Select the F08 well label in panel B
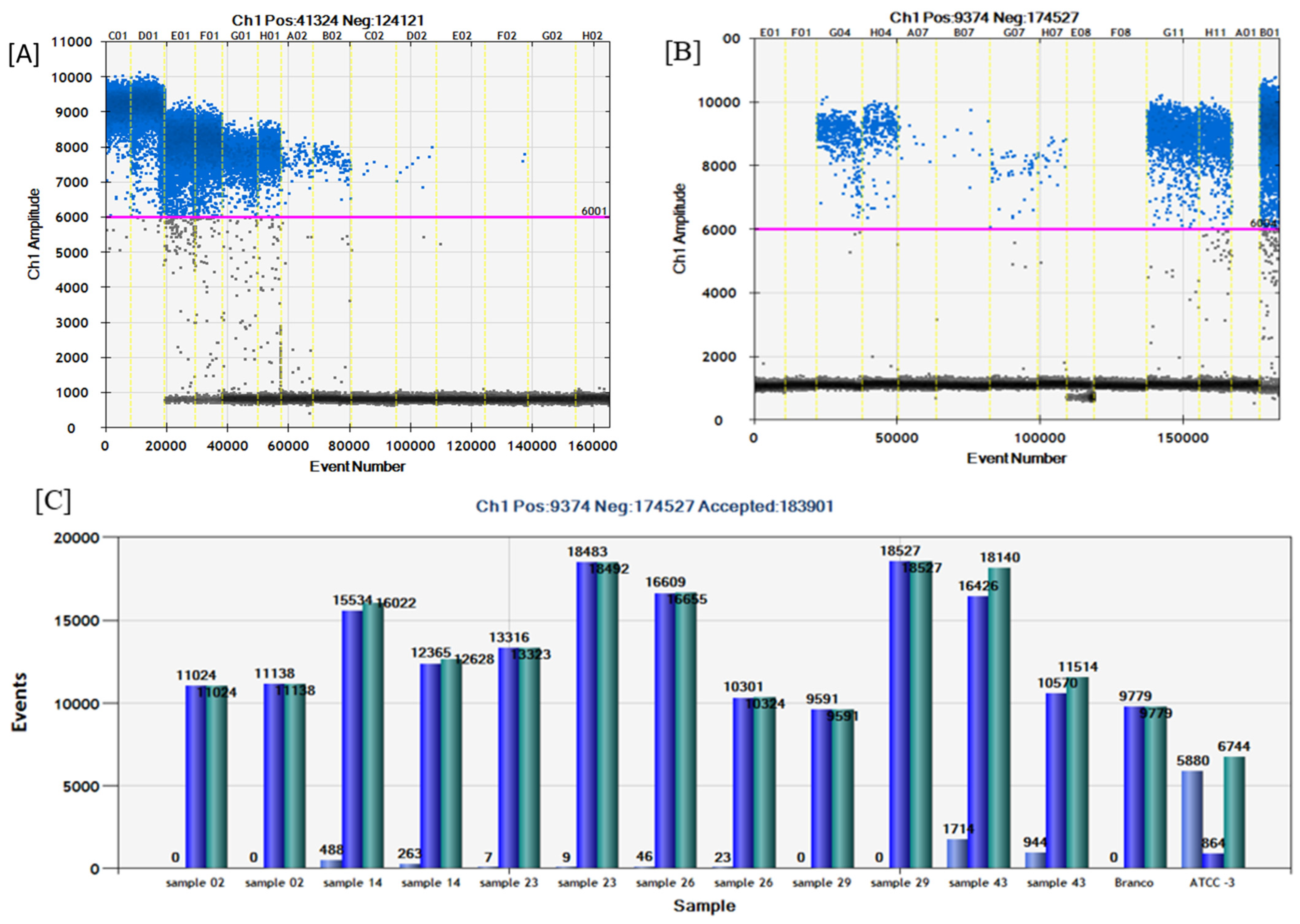Image resolution: width=1300 pixels, height=924 pixels. pos(1120,33)
